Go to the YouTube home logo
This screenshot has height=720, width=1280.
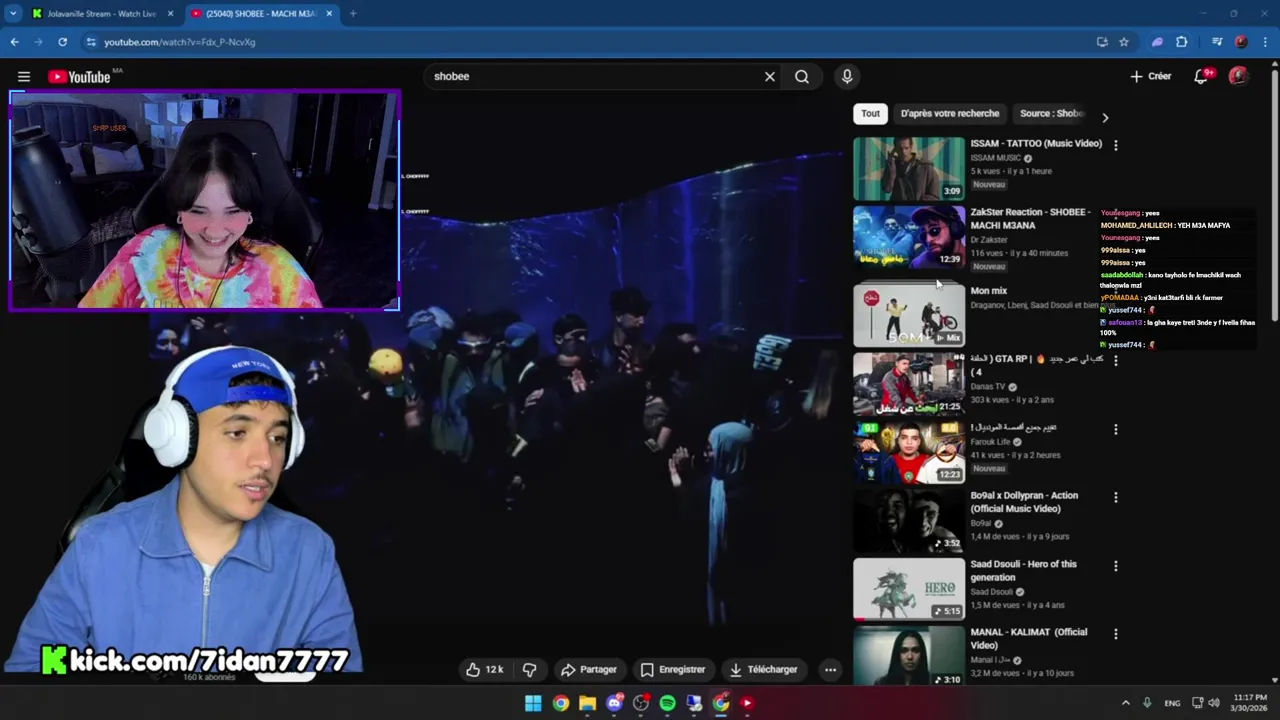pyautogui.click(x=79, y=77)
